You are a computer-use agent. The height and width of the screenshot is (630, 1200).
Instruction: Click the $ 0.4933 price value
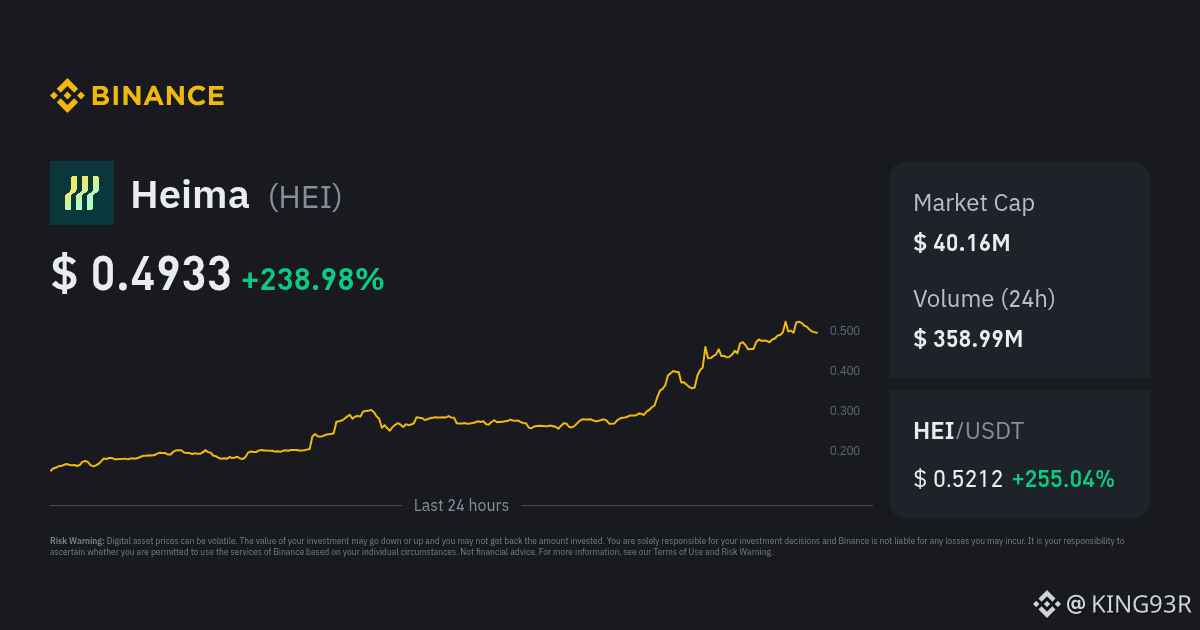pos(141,275)
